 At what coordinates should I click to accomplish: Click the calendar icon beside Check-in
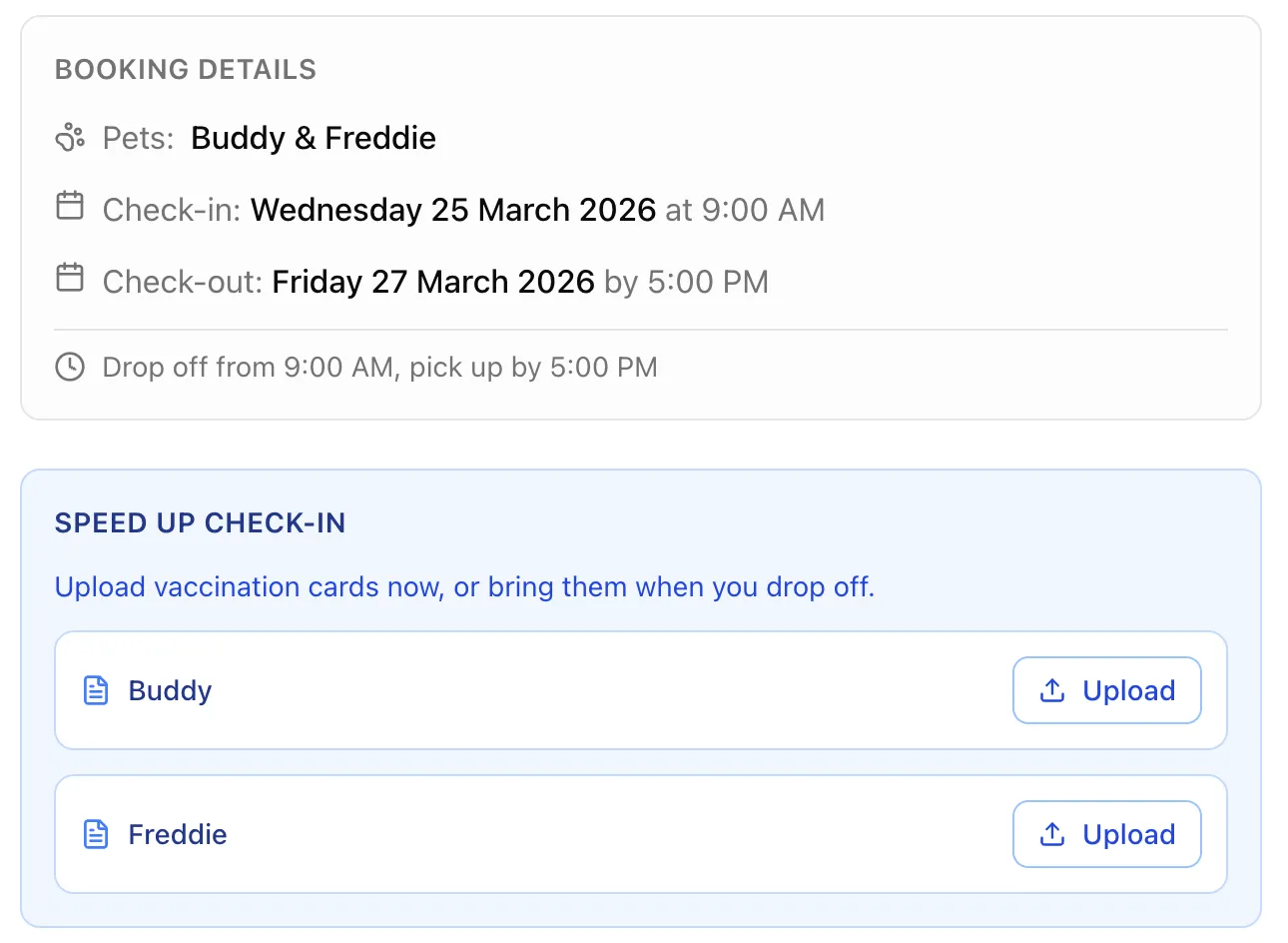[69, 208]
